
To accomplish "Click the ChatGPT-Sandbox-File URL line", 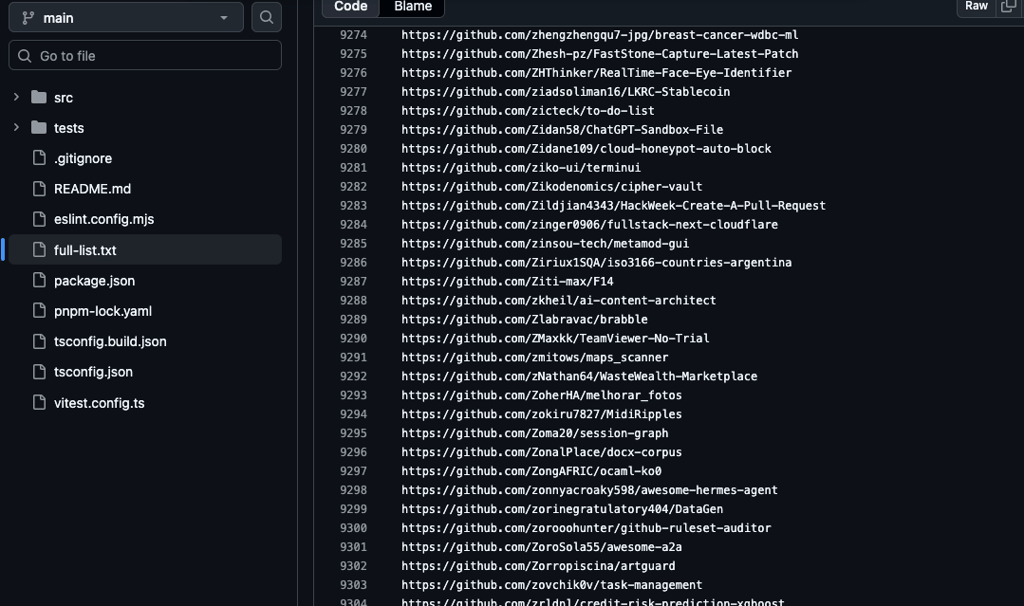I will (x=562, y=129).
